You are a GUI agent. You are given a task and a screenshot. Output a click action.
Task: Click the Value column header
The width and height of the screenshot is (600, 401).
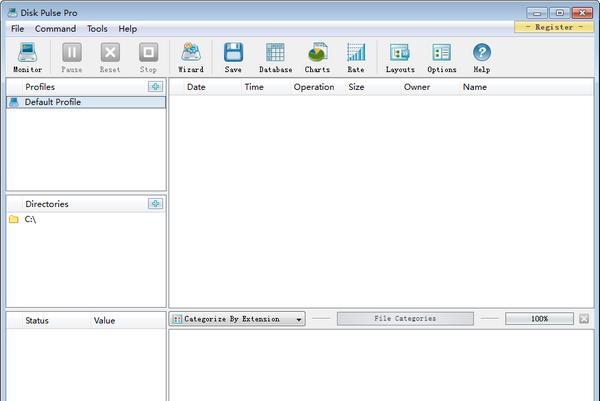click(x=104, y=321)
